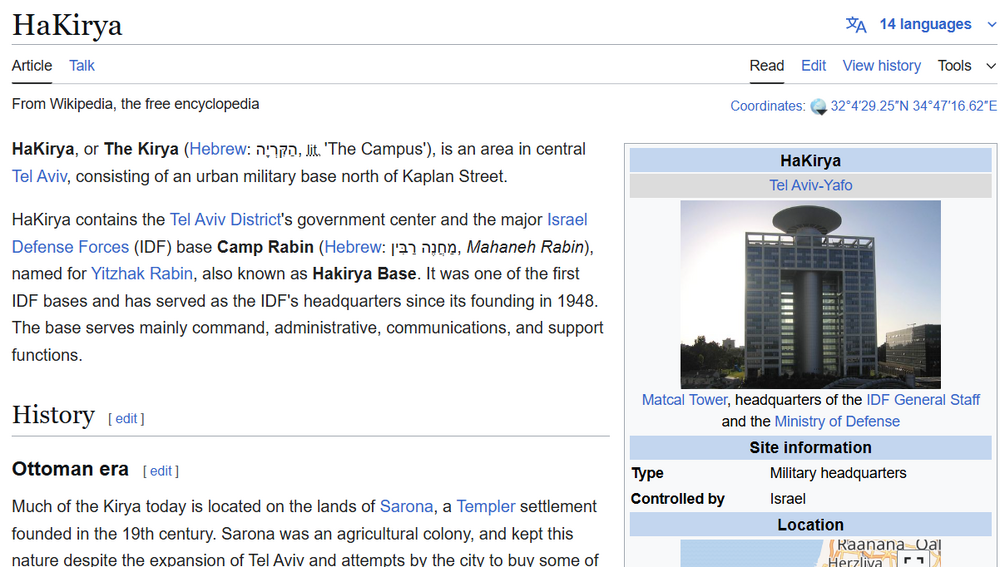
Task: Click the edit link beside Ottoman era
Action: [161, 471]
